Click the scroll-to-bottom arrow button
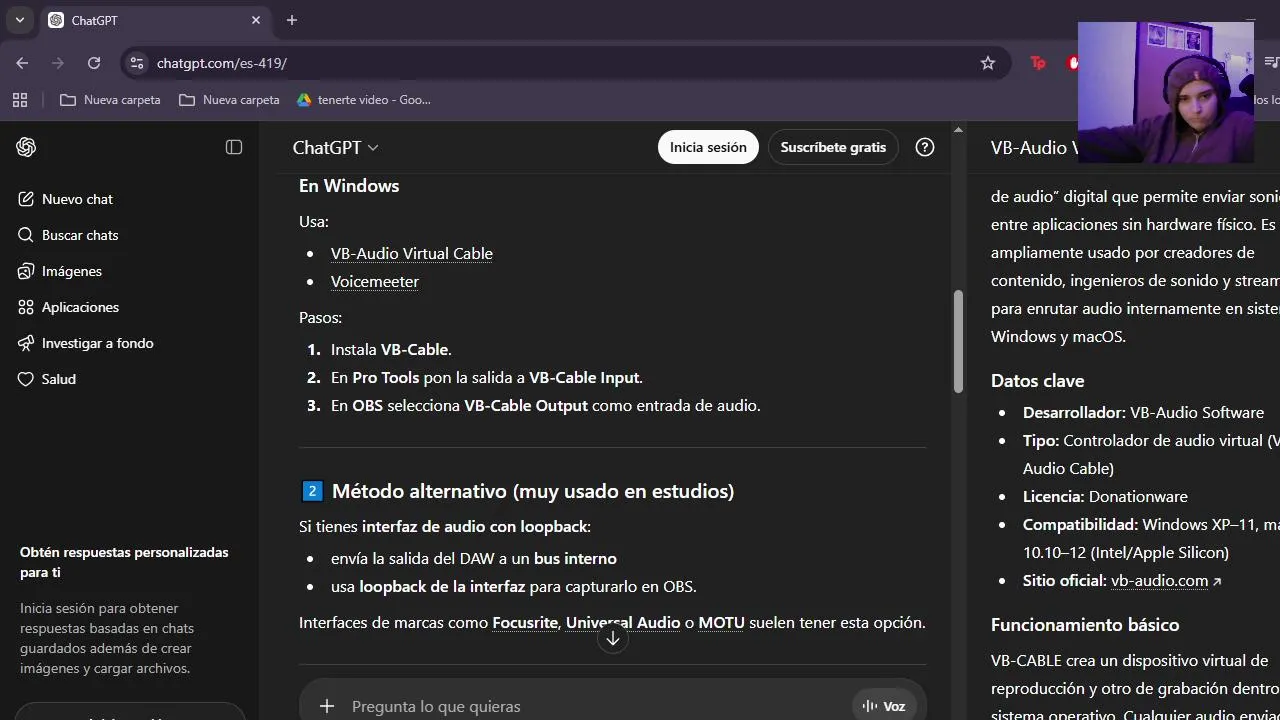Image resolution: width=1280 pixels, height=720 pixels. click(x=613, y=638)
